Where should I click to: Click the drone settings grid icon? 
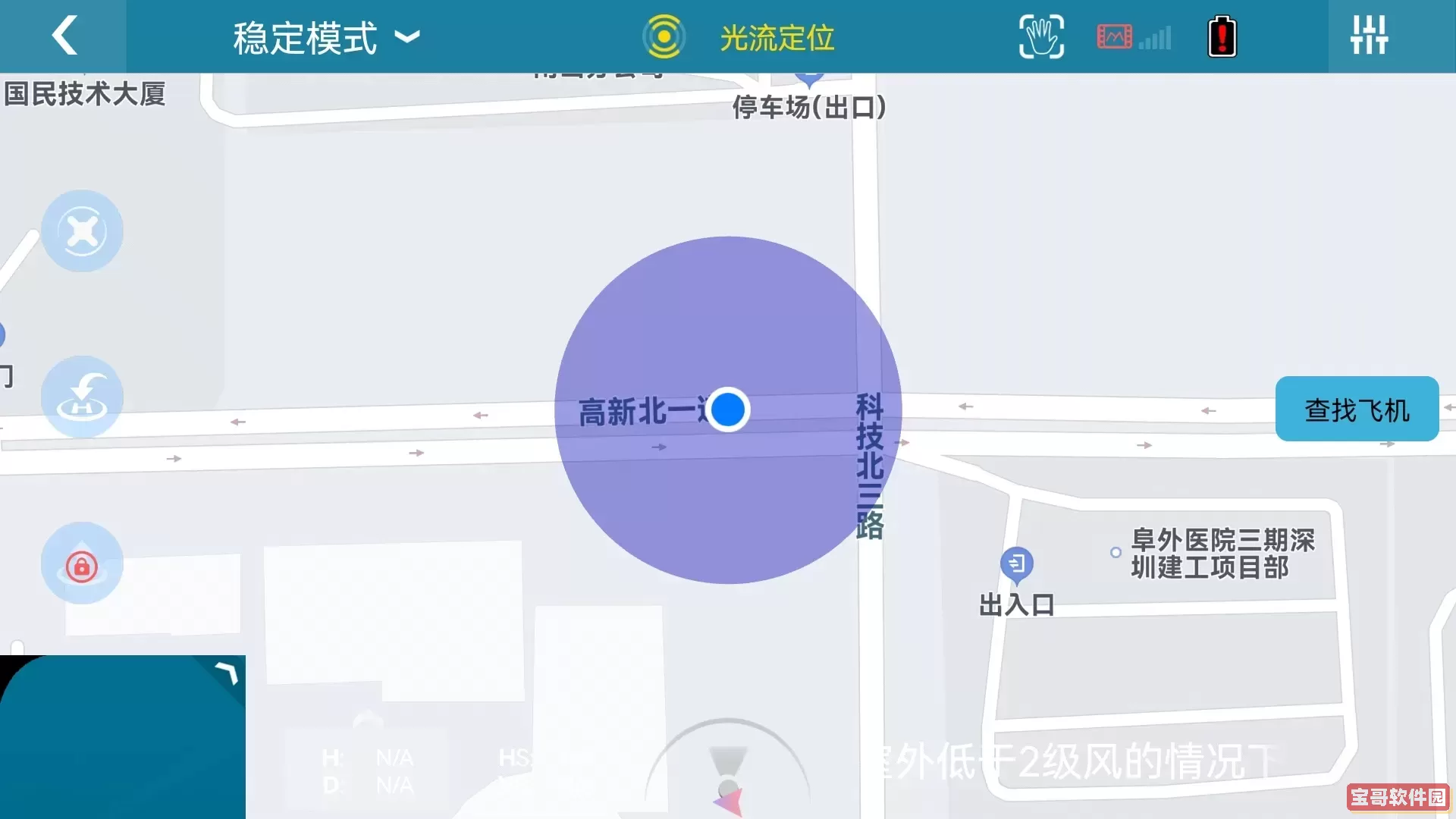pyautogui.click(x=1368, y=36)
